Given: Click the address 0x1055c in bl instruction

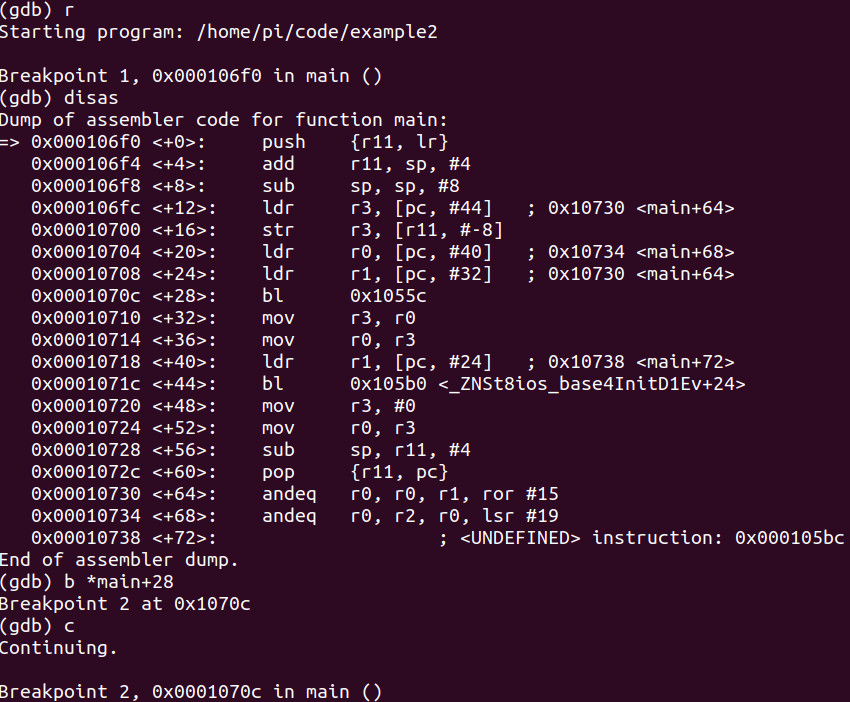Looking at the screenshot, I should tap(388, 296).
